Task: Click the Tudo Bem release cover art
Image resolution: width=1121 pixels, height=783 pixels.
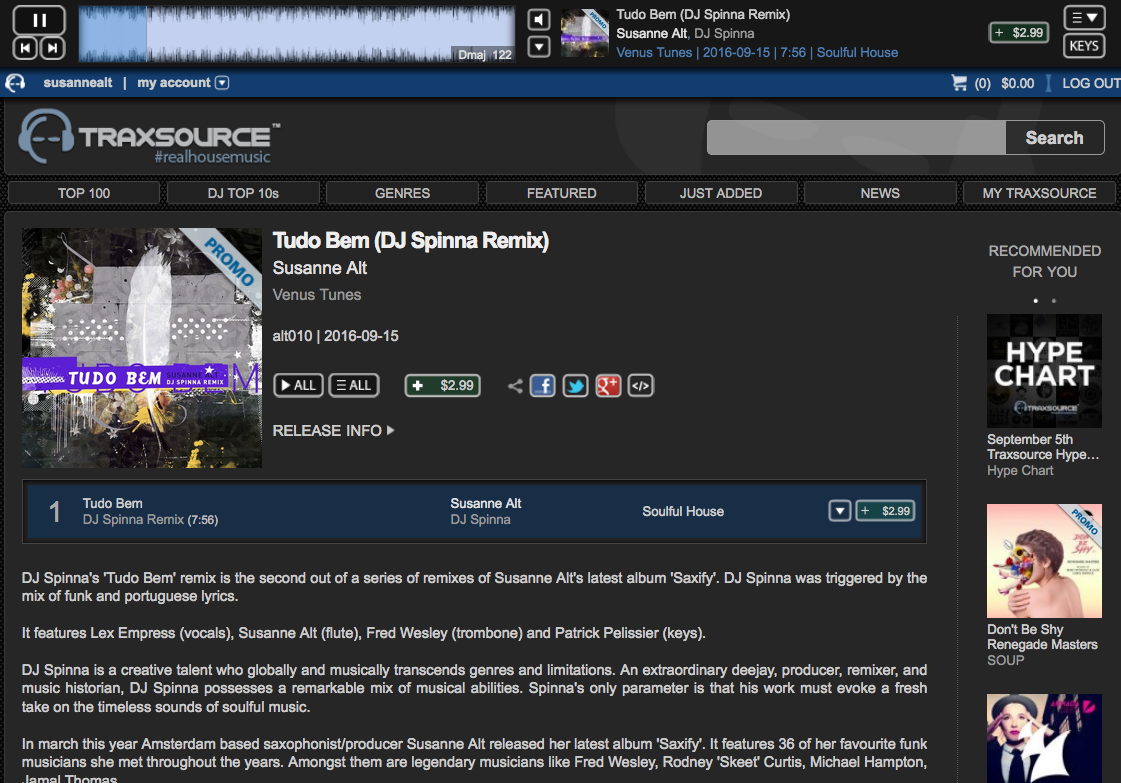Action: pos(142,348)
